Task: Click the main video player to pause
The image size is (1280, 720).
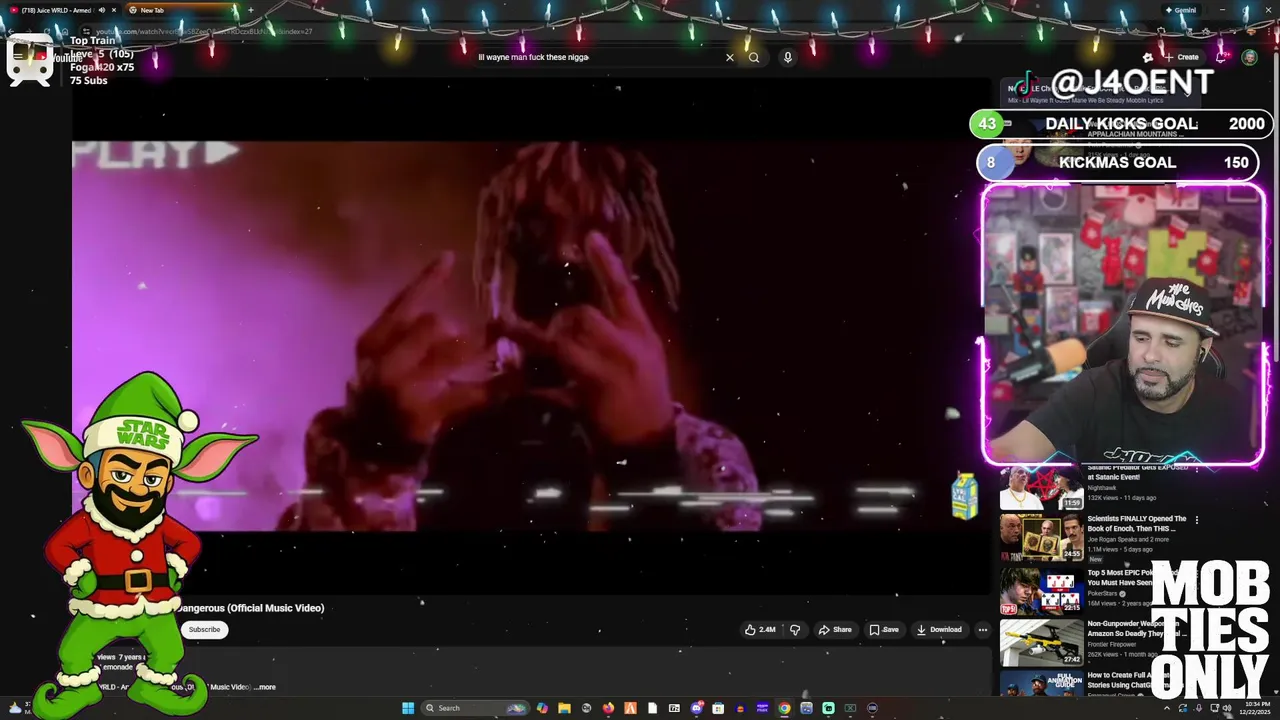Action: 530,335
